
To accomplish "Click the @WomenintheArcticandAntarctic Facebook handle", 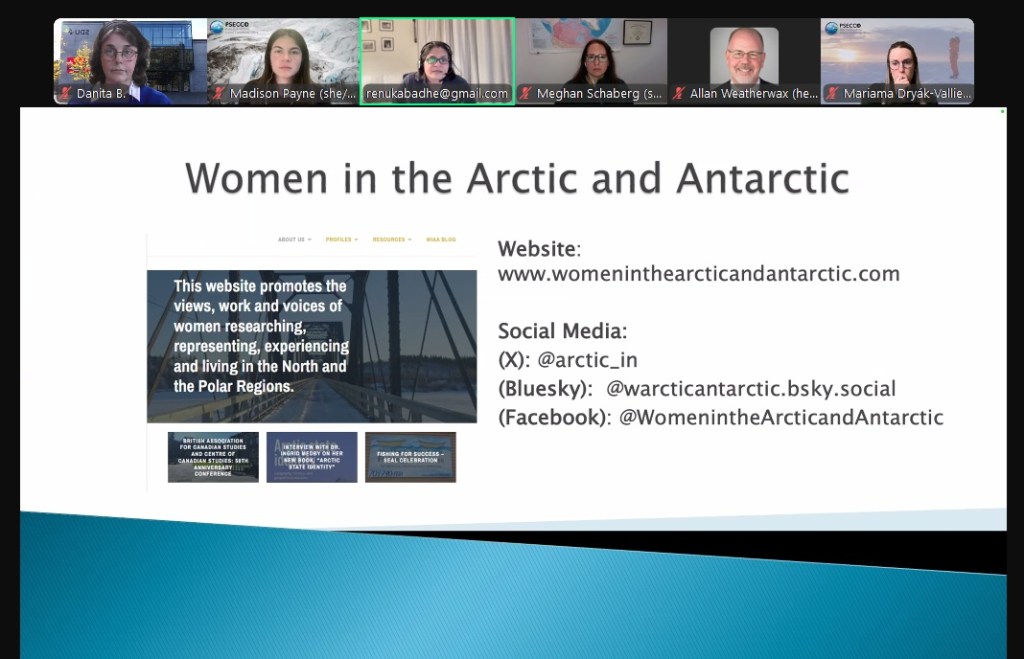I will click(x=781, y=418).
